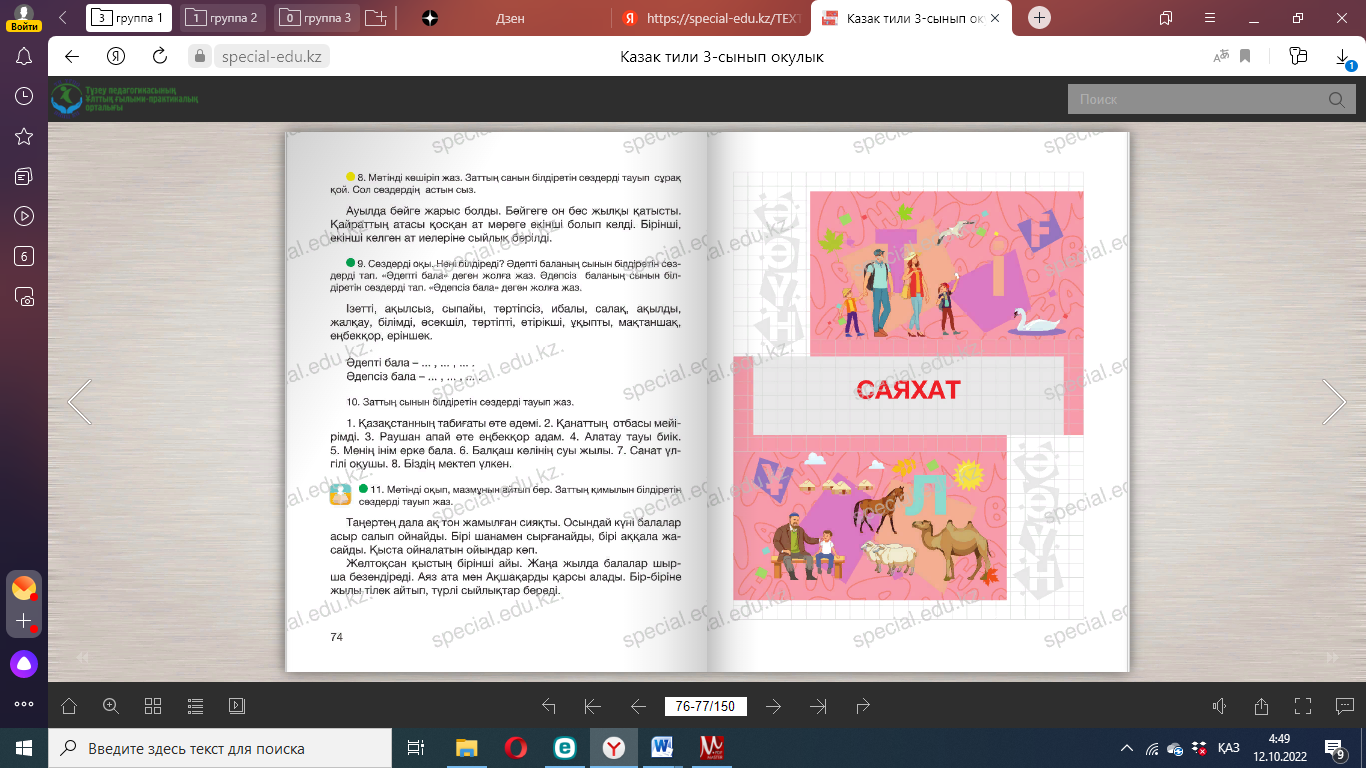The image size is (1366, 768).
Task: Open the table of contents list
Action: click(x=195, y=706)
